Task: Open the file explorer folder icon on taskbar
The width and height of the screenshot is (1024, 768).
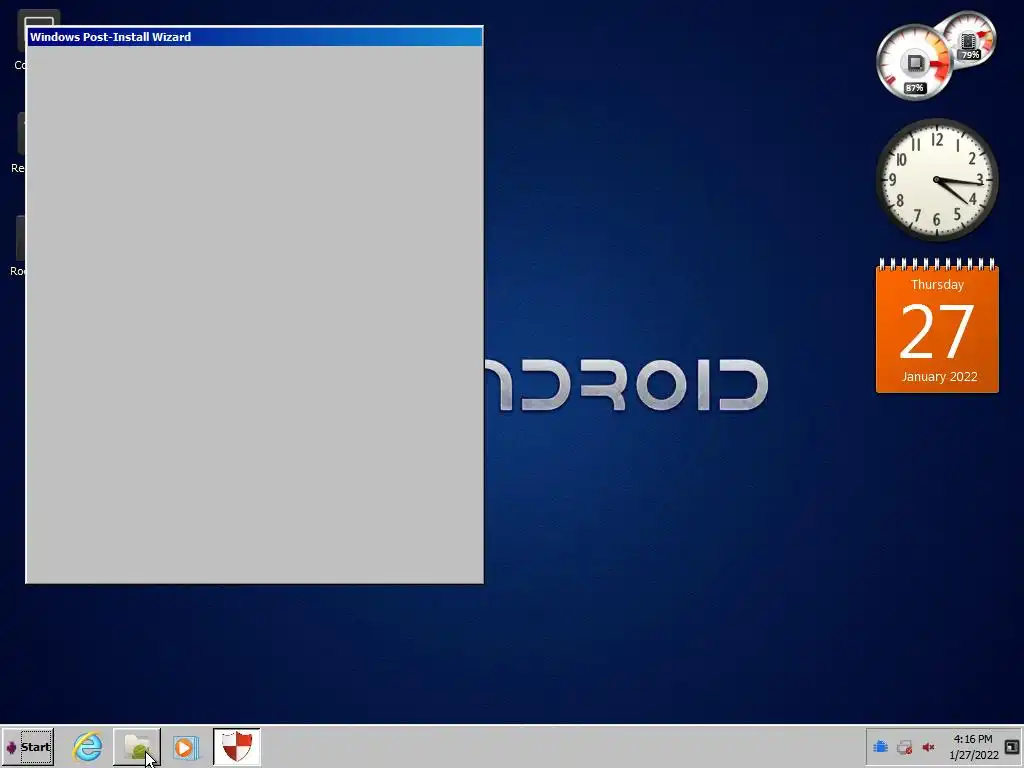Action: click(136, 746)
